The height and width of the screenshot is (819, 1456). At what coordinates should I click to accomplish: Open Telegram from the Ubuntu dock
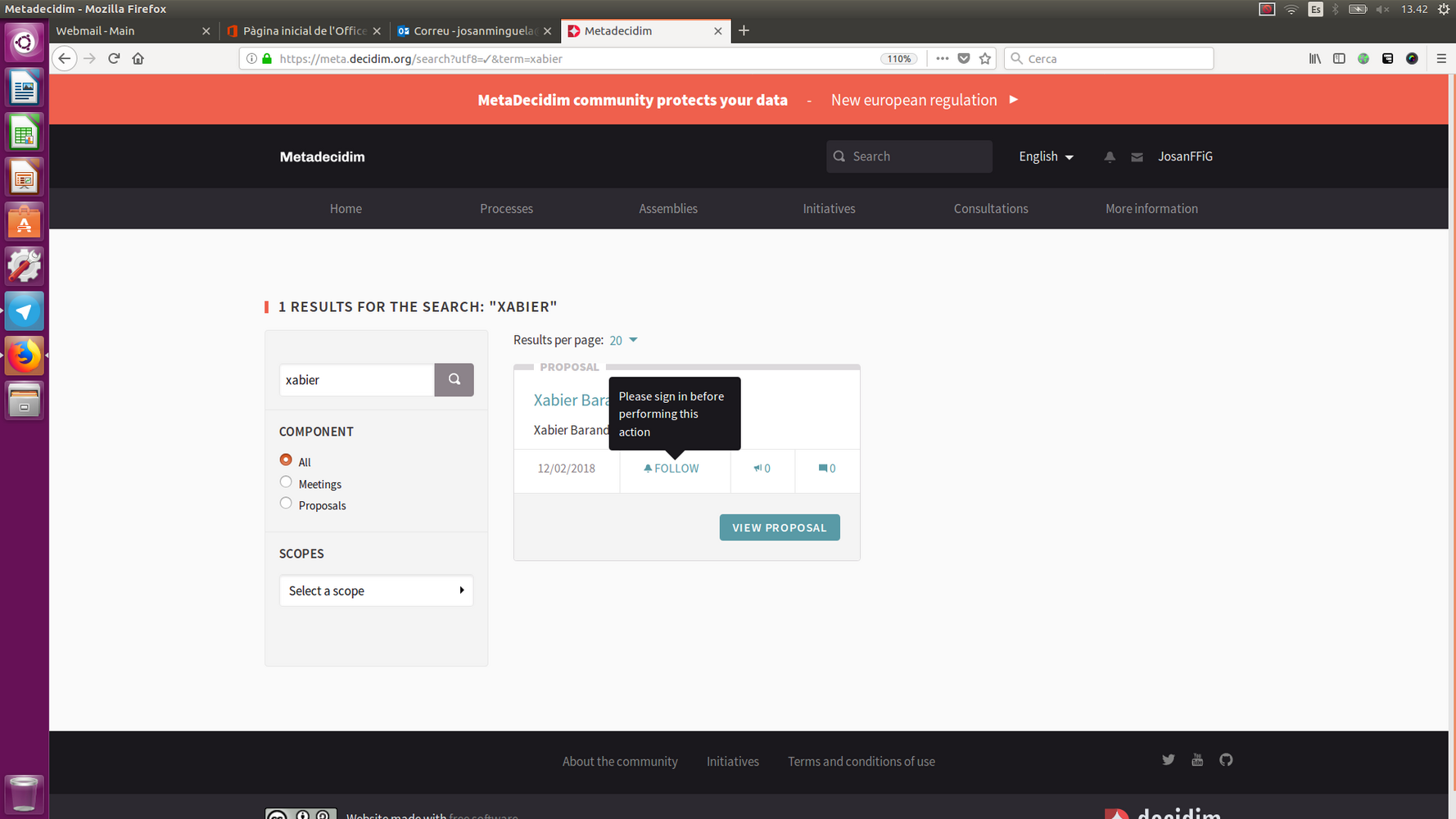click(x=24, y=312)
